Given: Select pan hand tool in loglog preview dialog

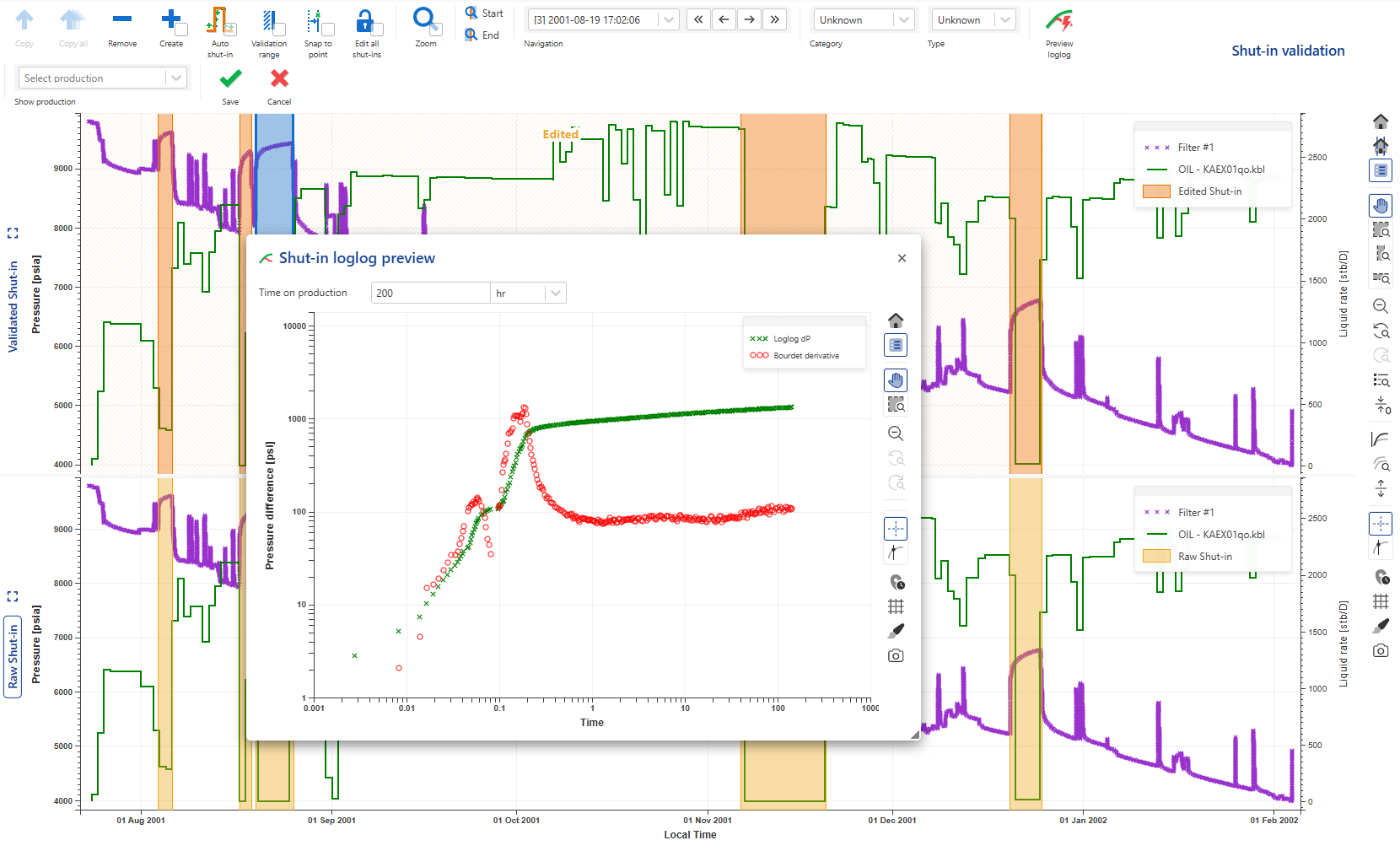Looking at the screenshot, I should pos(896,380).
